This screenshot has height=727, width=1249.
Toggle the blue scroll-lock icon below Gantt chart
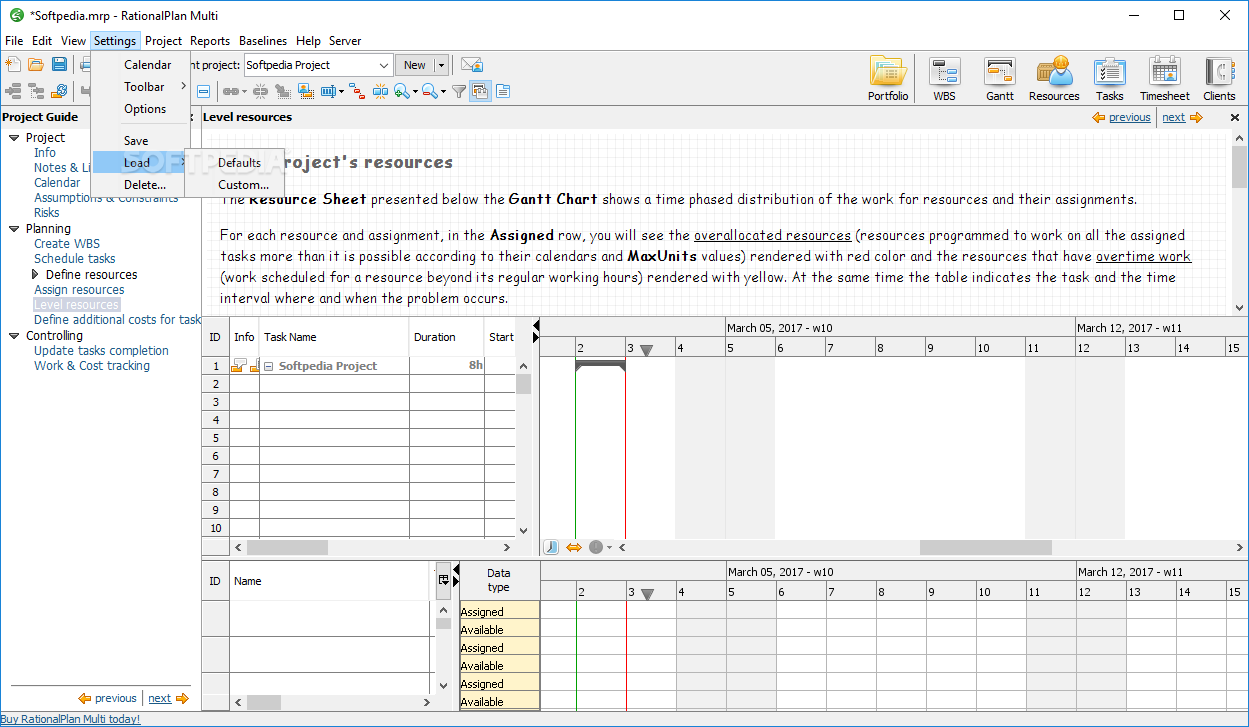pos(551,547)
